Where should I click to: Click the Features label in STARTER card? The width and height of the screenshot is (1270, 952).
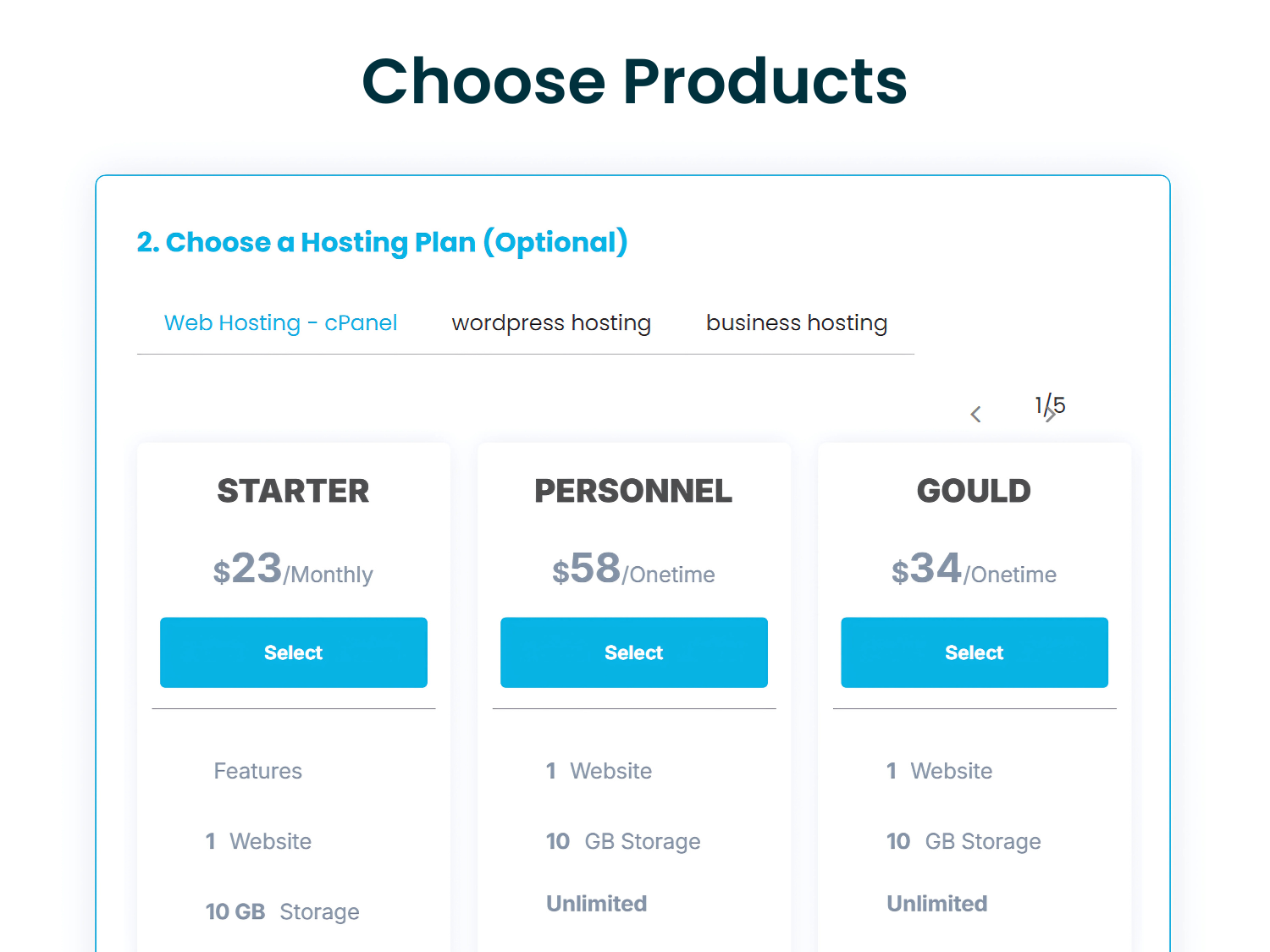[x=257, y=771]
